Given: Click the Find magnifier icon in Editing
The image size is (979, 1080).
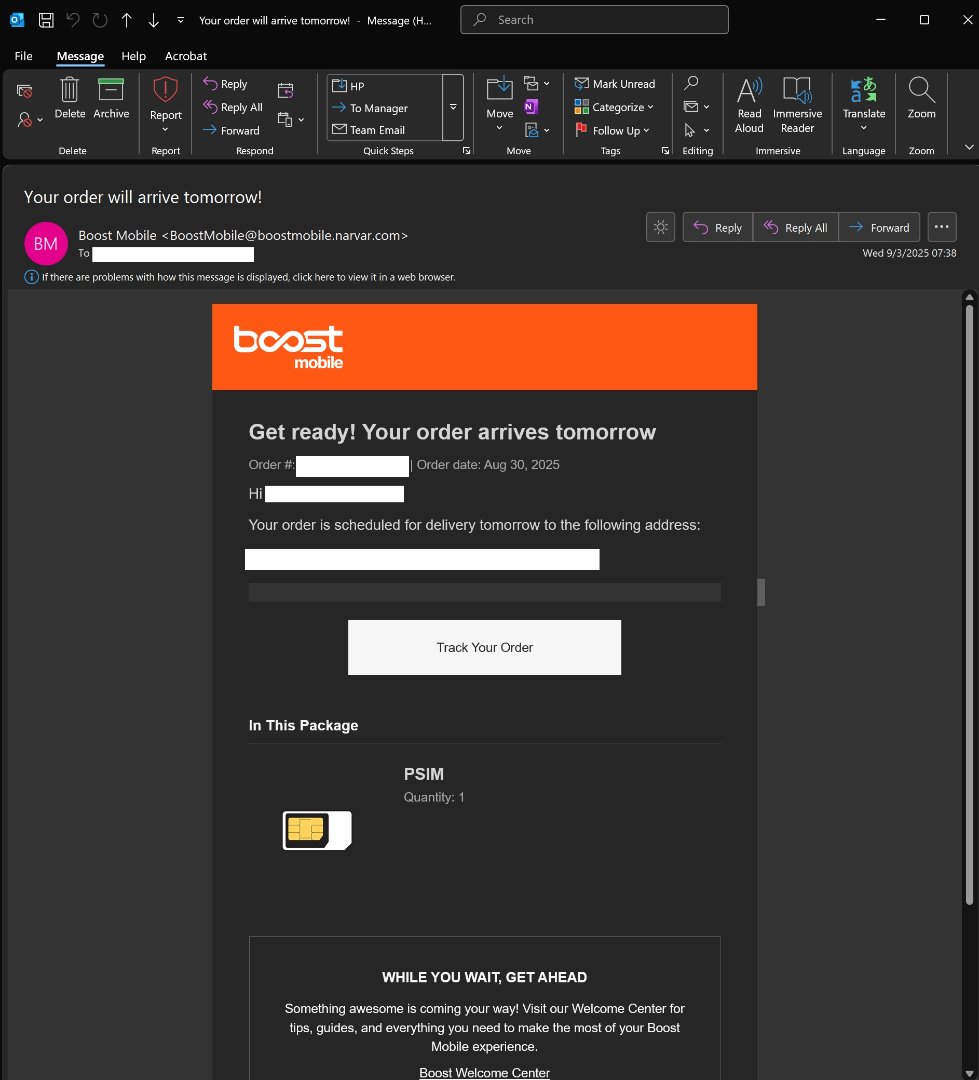Looking at the screenshot, I should 691,83.
